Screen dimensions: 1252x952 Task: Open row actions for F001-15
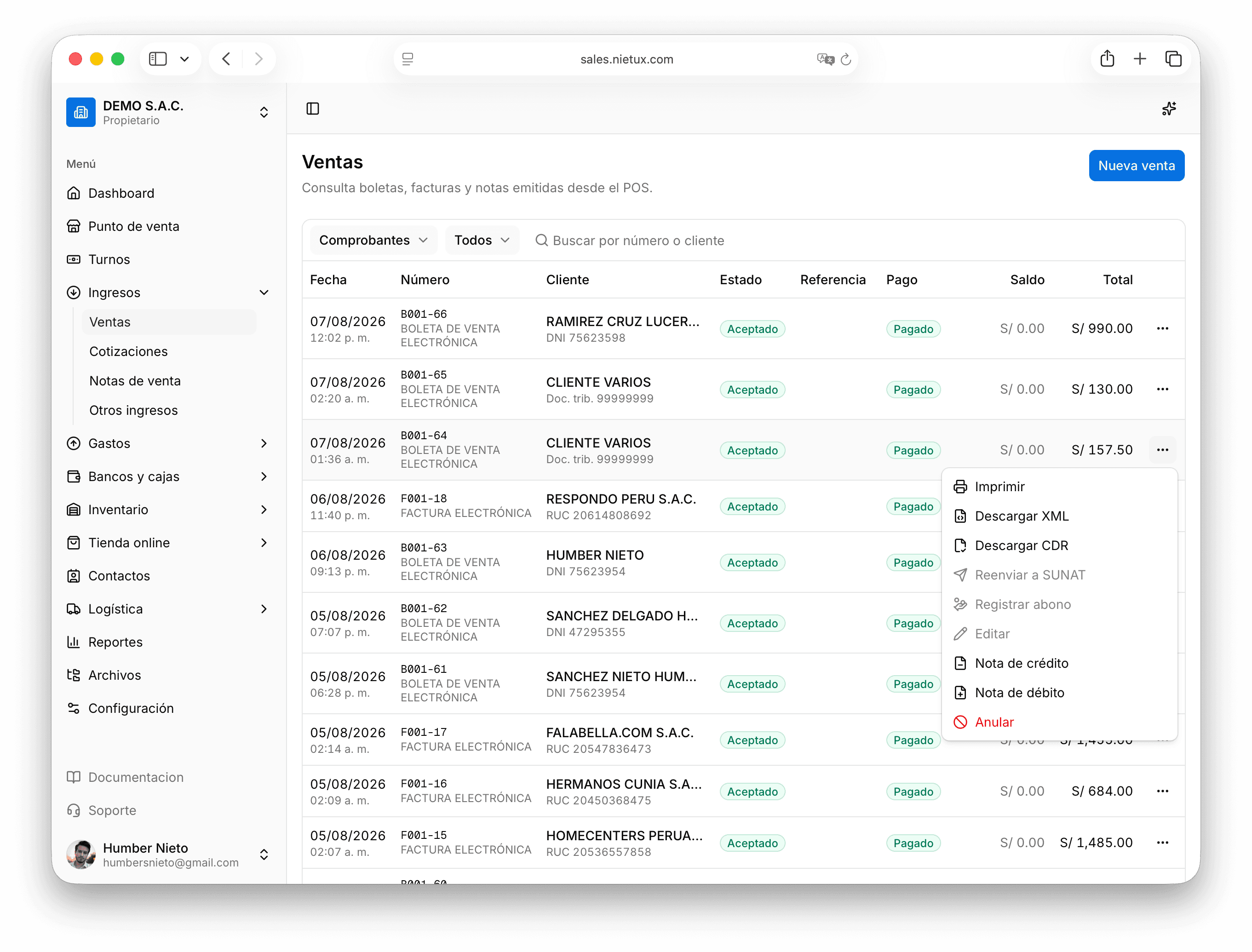[x=1162, y=843]
